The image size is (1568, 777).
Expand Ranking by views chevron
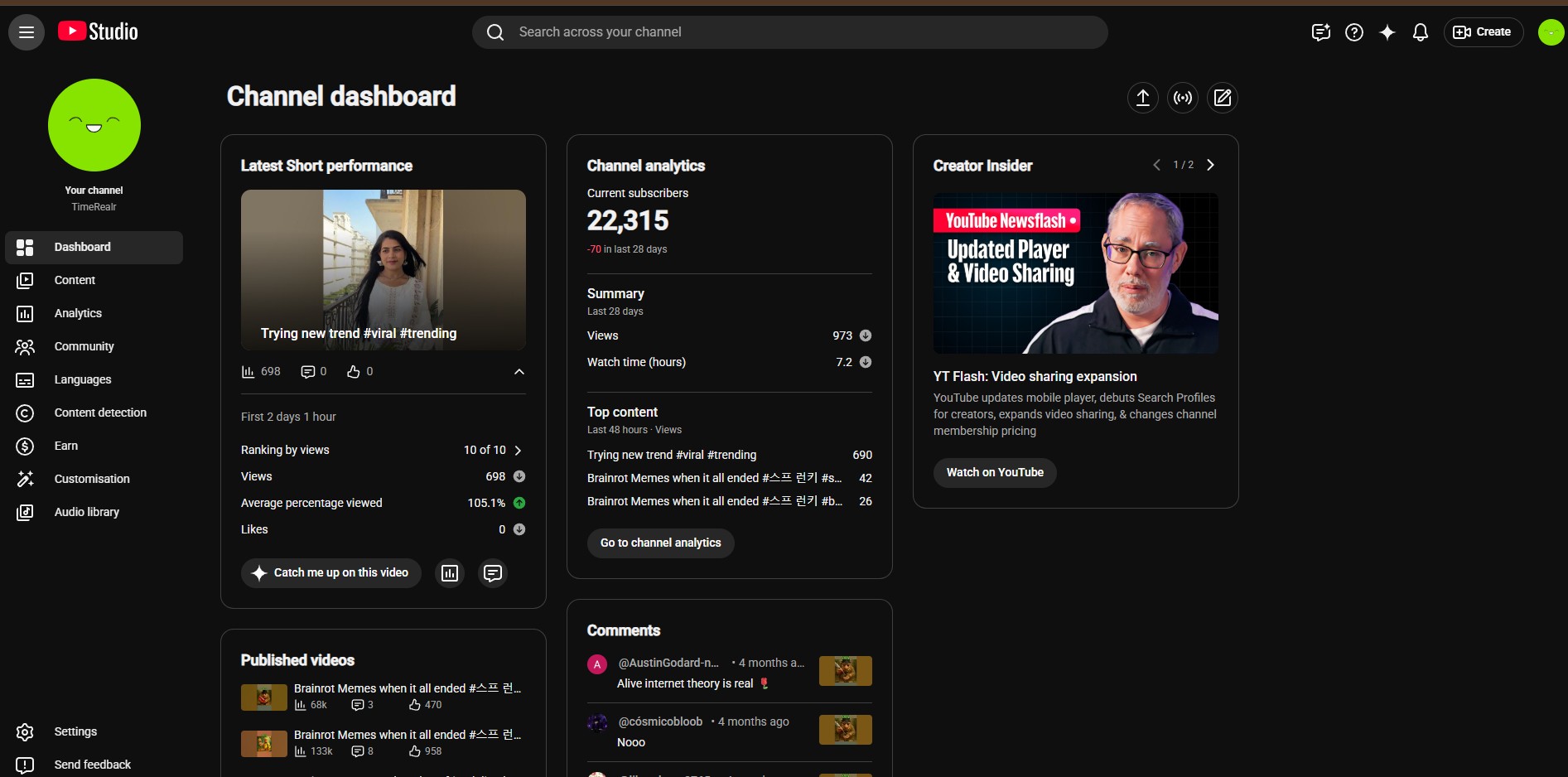[x=519, y=451]
